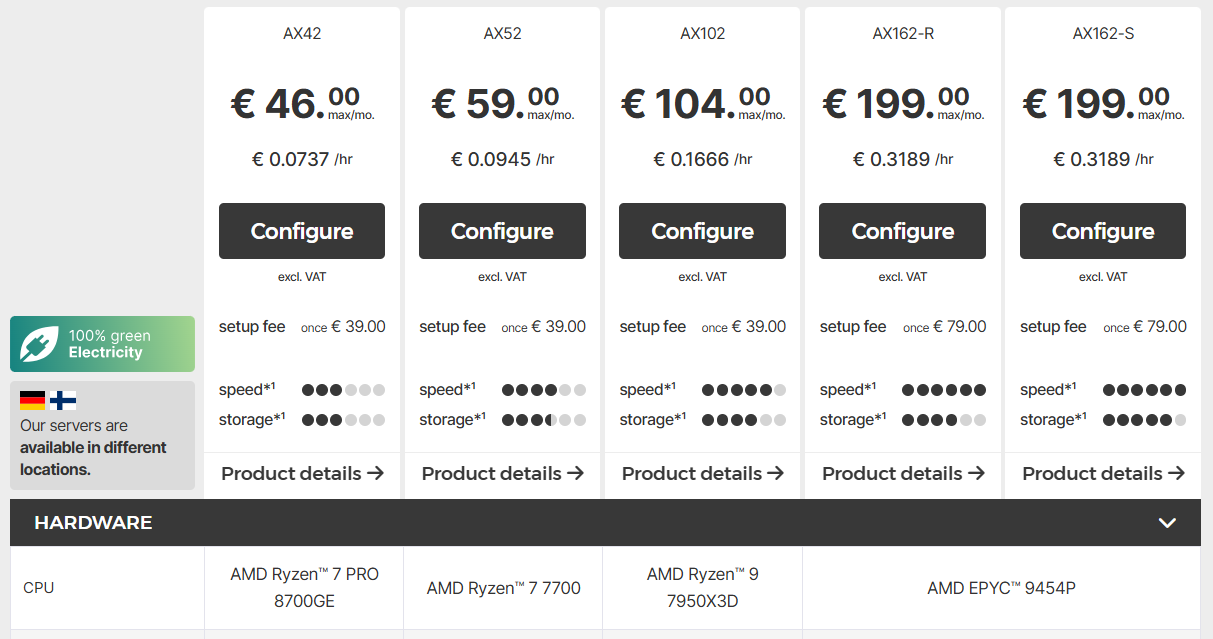Open Product details for AX42
Screen dimensions: 1213x639
(302, 473)
